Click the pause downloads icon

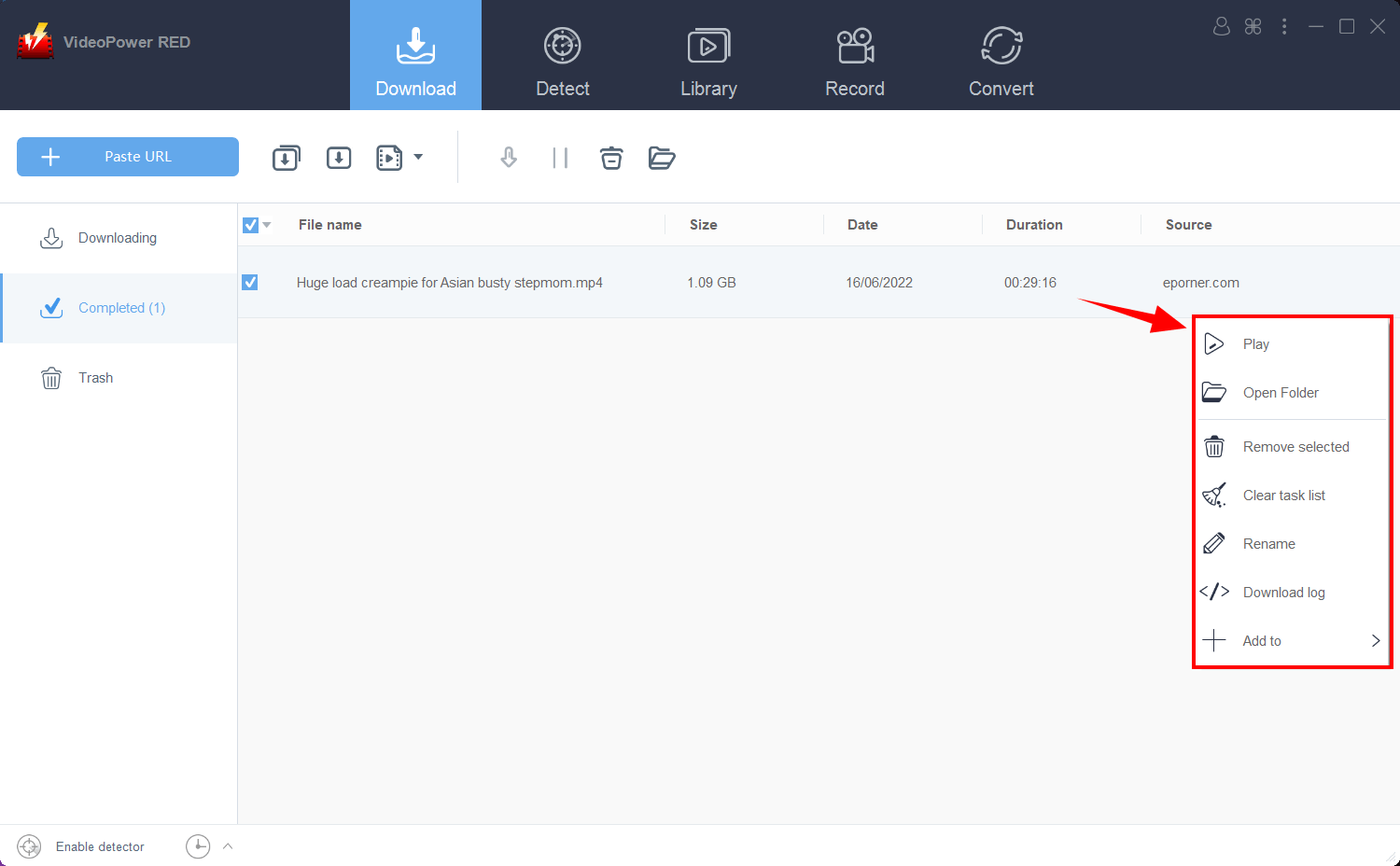pos(560,158)
